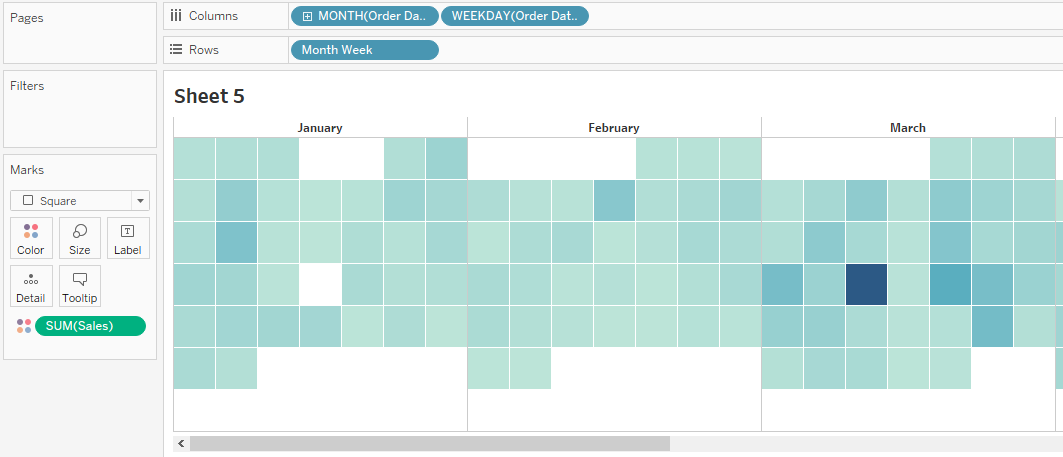This screenshot has height=457, width=1063.
Task: Click the scroll left arrow
Action: point(181,443)
